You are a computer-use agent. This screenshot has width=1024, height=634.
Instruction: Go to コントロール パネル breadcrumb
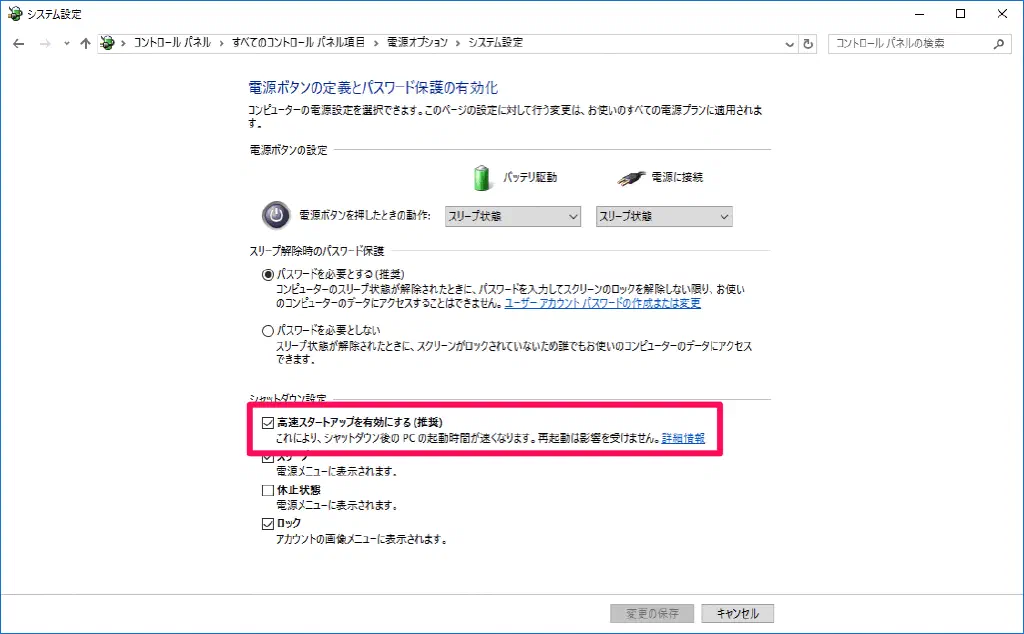click(172, 42)
